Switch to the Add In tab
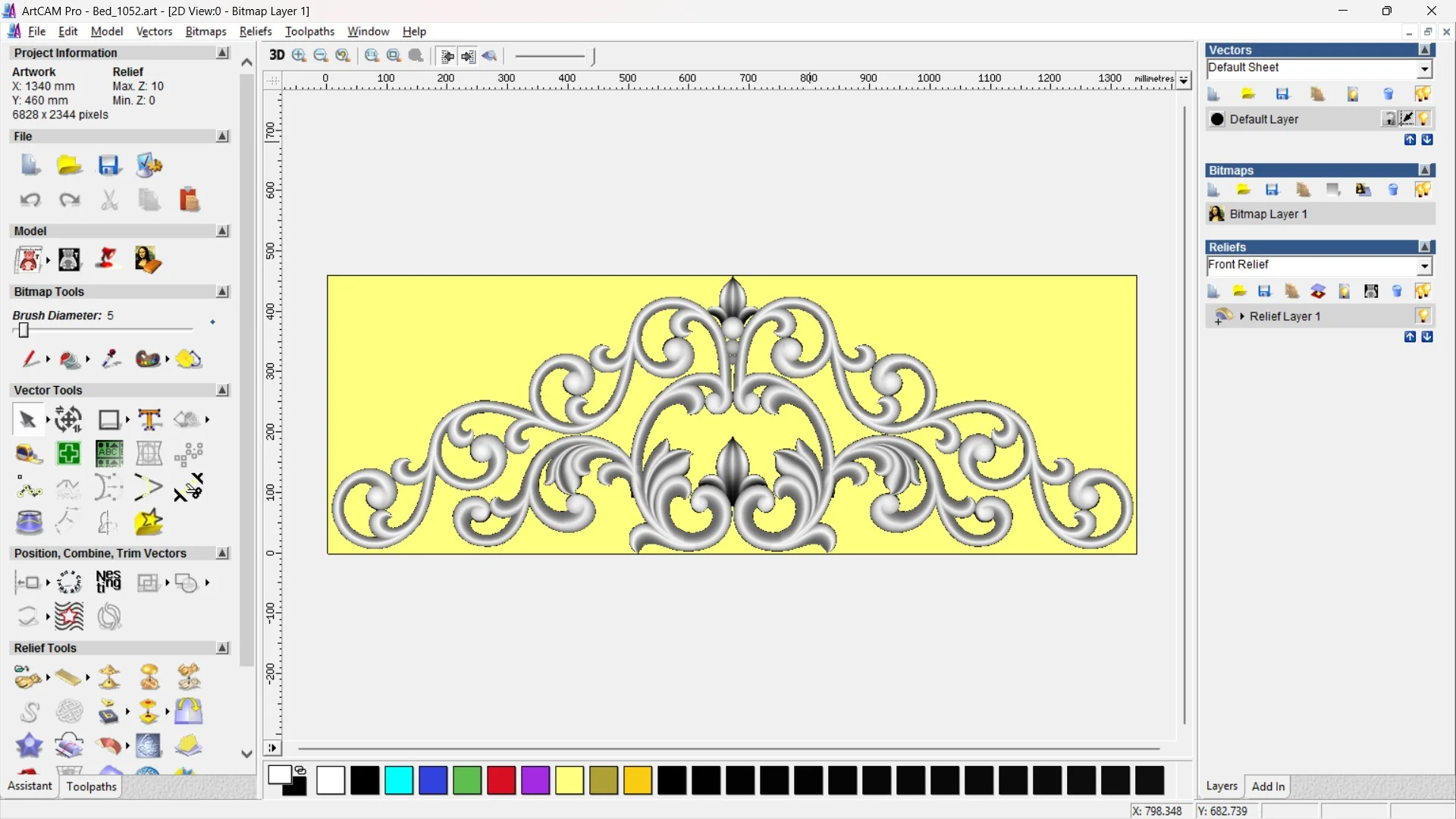The width and height of the screenshot is (1456, 819). [x=1268, y=786]
